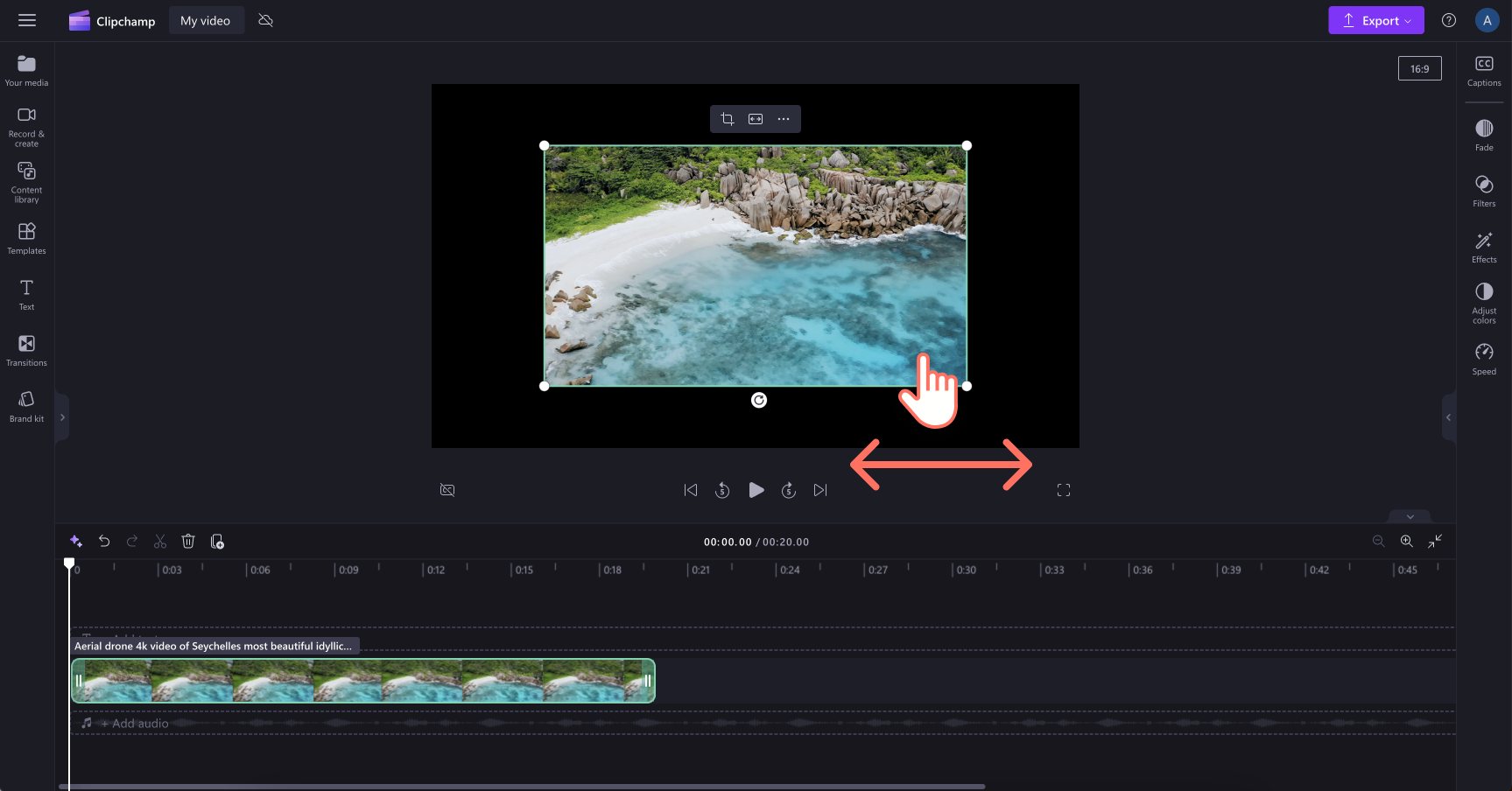Open the Export dropdown button
Image resolution: width=1512 pixels, height=791 pixels.
tap(1375, 20)
